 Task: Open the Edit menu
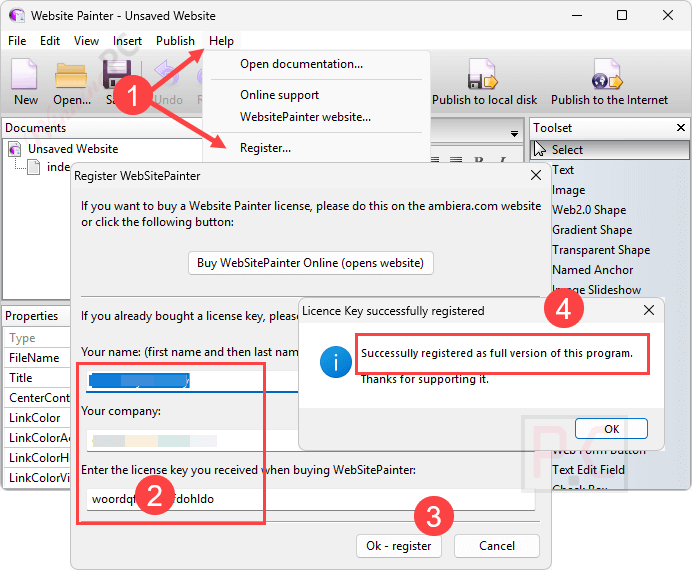pyautogui.click(x=50, y=41)
